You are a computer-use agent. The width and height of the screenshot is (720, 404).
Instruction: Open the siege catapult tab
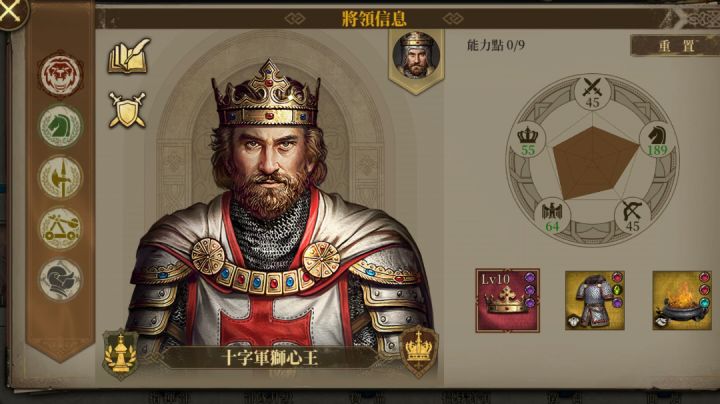tap(61, 228)
